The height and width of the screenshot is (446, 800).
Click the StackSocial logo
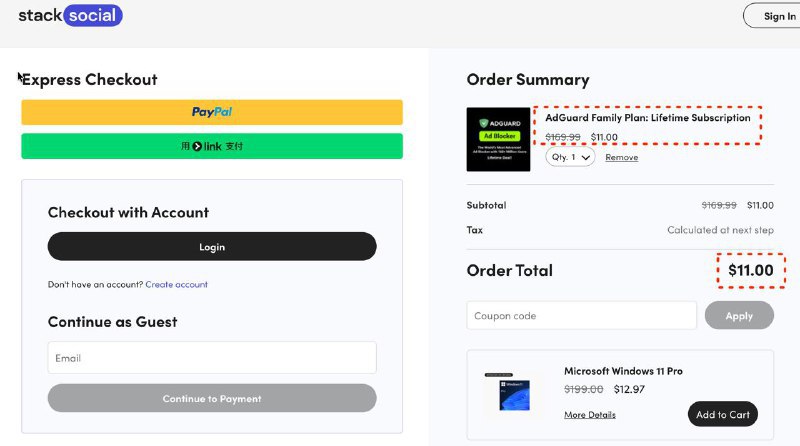tap(70, 16)
